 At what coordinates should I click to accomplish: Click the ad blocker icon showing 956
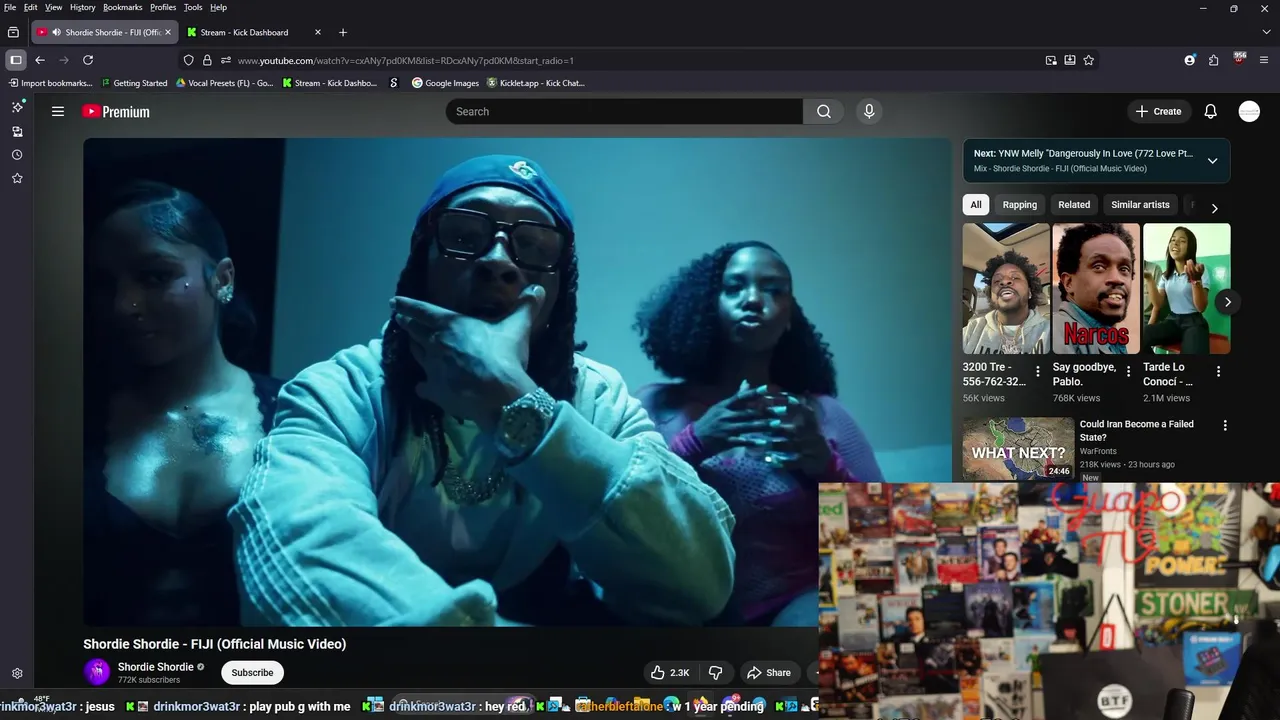coord(1240,59)
